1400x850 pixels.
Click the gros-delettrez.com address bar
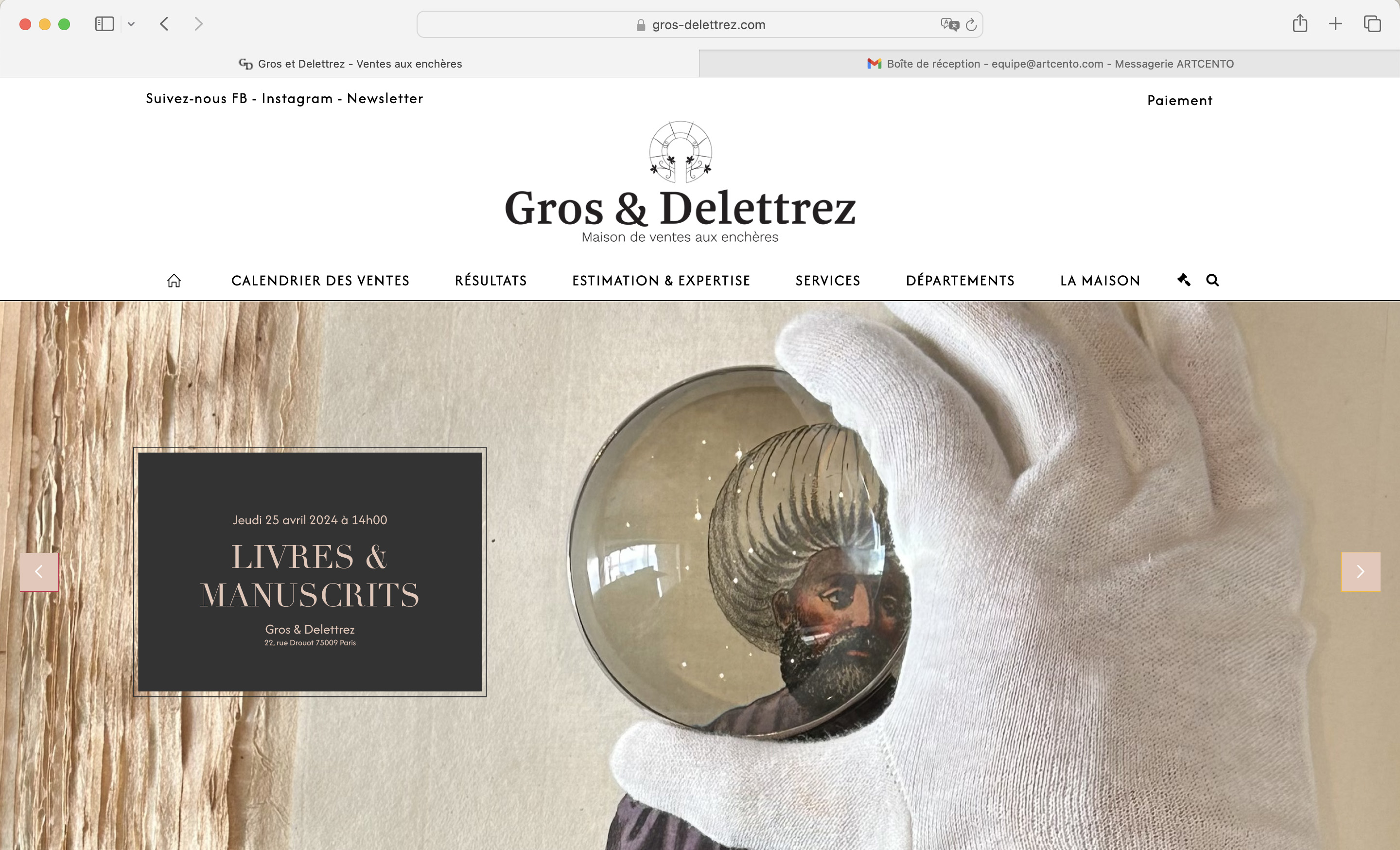[700, 24]
